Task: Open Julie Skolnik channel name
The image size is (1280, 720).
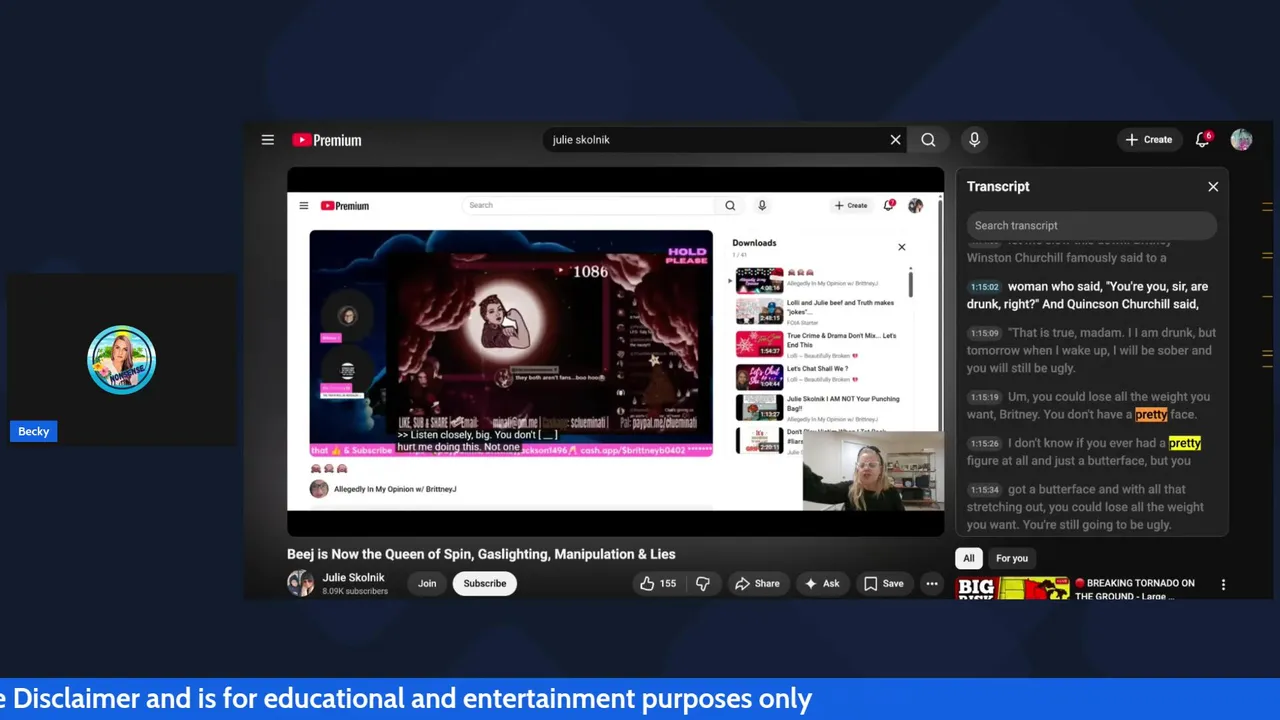Action: (353, 577)
